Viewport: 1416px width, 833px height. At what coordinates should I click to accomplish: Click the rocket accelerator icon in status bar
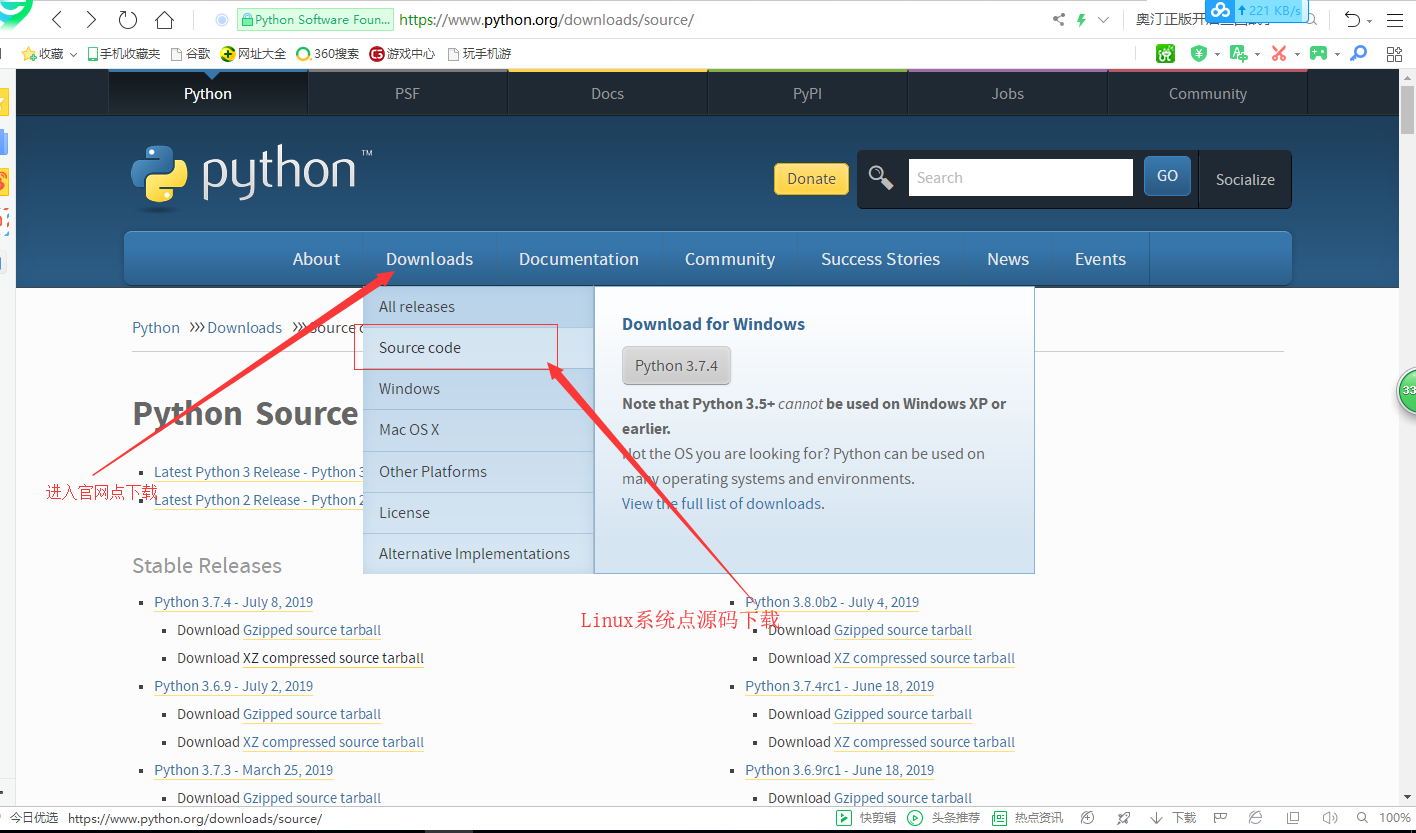1124,818
